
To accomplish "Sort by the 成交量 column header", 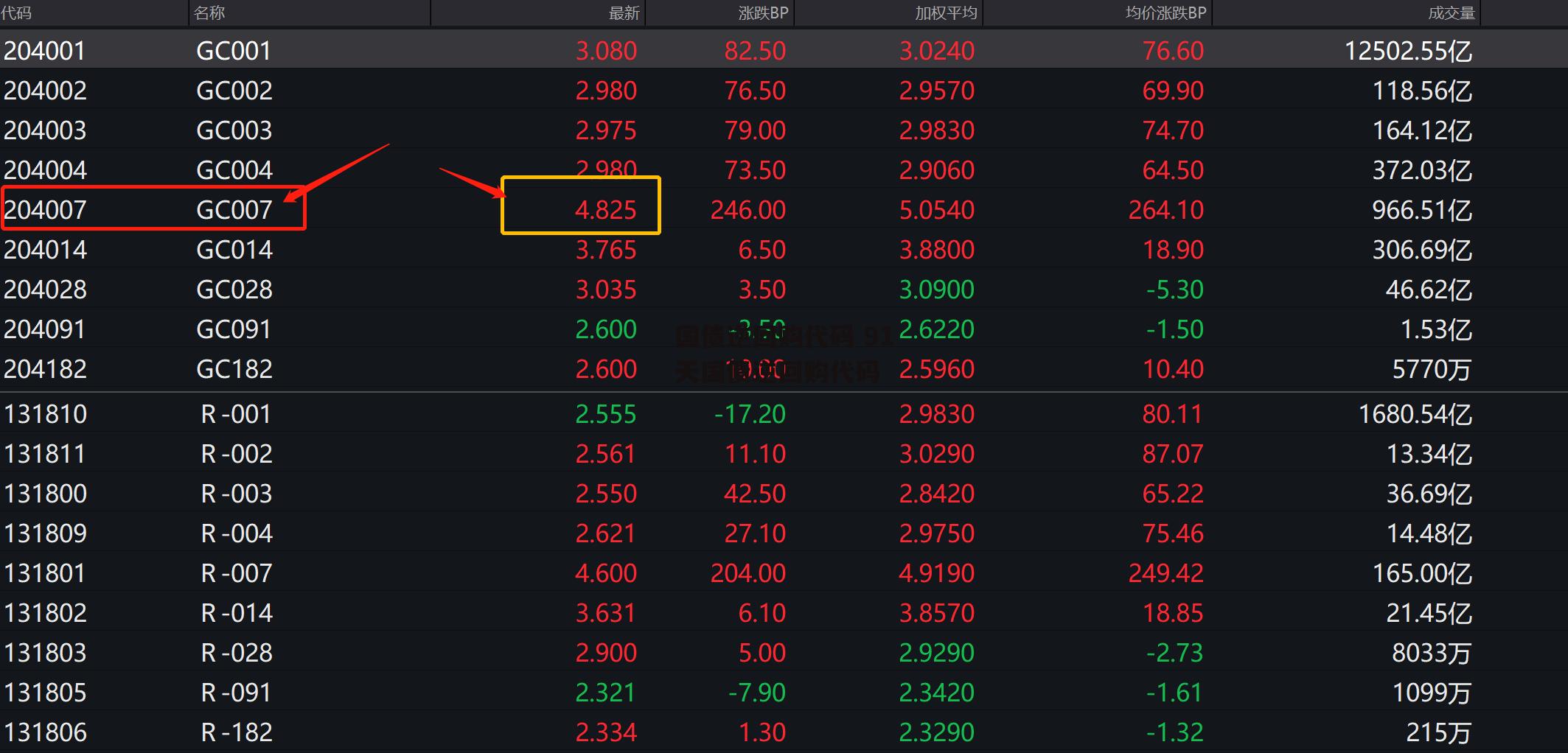I will (1451, 13).
